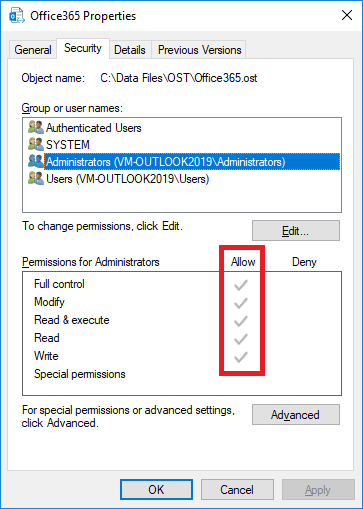Switch to the General tab
Screen dimensions: 363x509
point(33,50)
